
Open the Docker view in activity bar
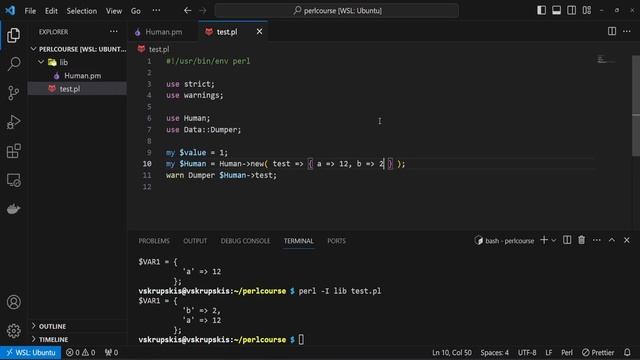[13, 209]
